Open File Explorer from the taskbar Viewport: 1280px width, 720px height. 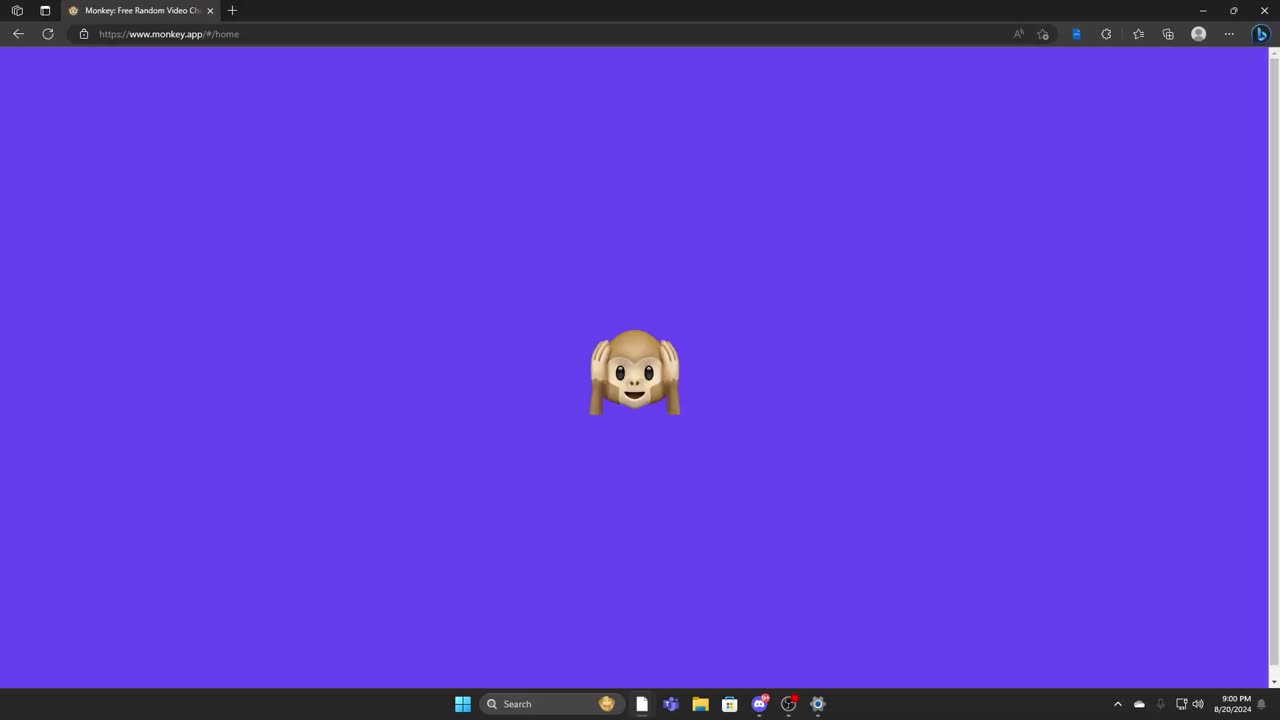(x=700, y=704)
